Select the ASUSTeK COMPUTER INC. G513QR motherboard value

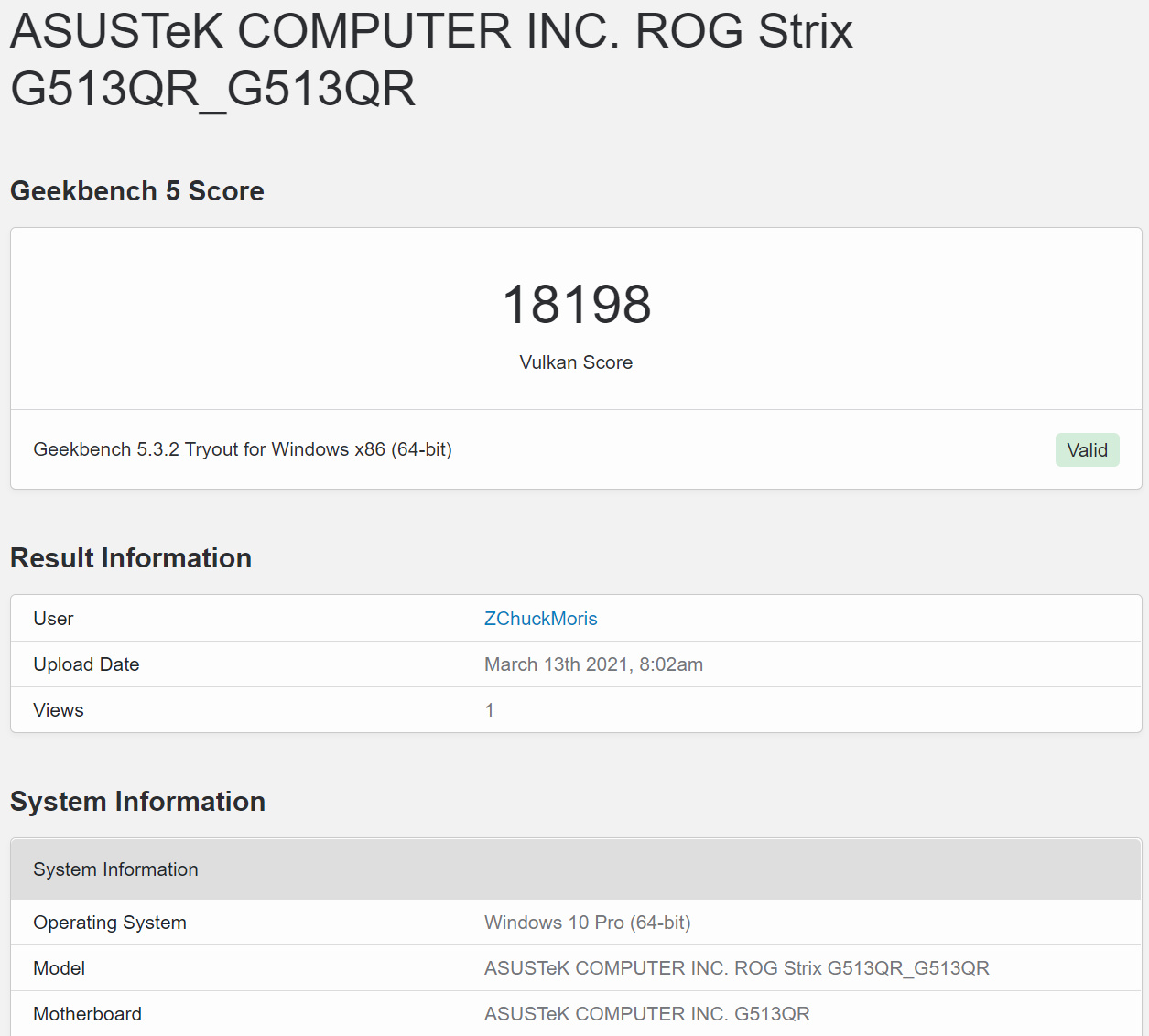(647, 1014)
